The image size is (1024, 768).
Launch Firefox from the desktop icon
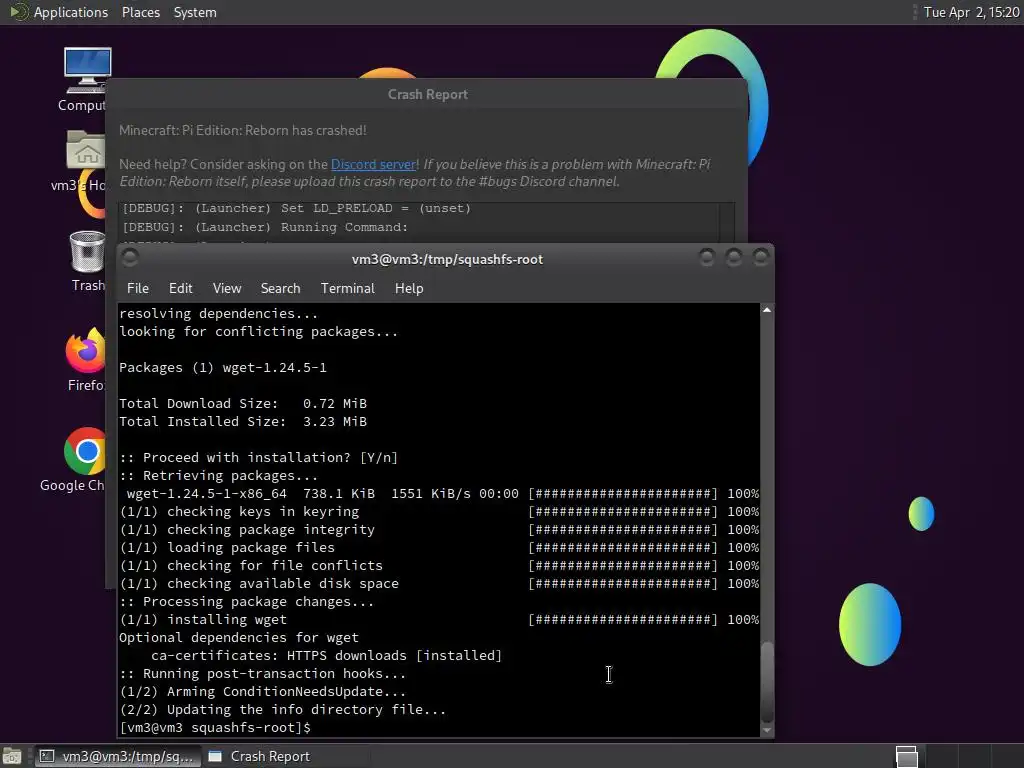pyautogui.click(x=86, y=360)
